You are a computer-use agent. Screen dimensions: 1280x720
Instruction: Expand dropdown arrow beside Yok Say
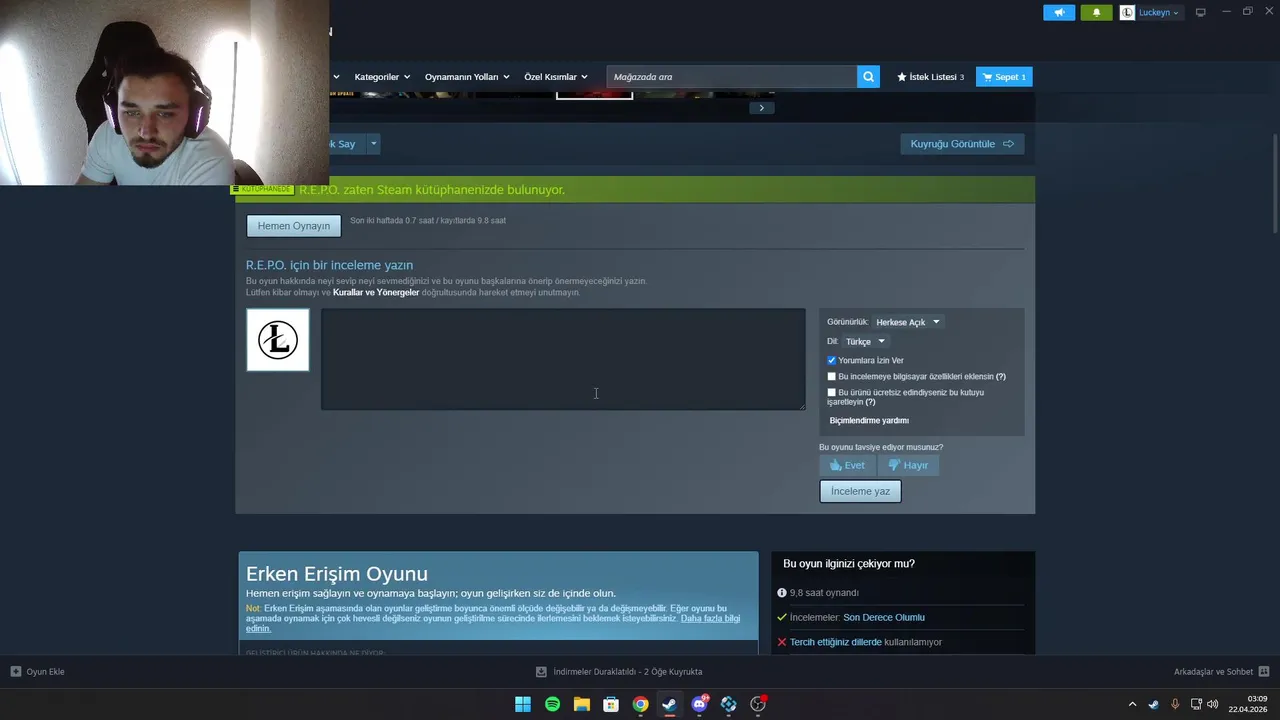[x=373, y=144]
